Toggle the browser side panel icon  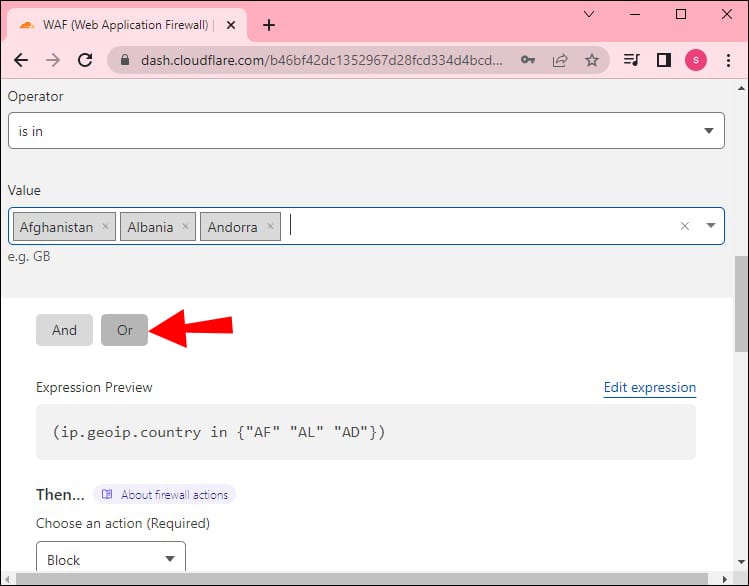point(663,60)
